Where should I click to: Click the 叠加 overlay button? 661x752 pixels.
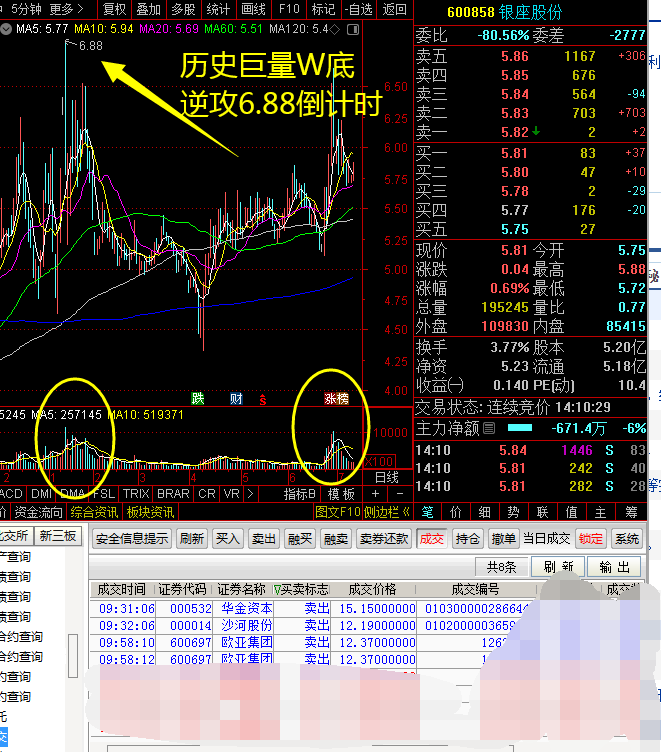[x=149, y=9]
